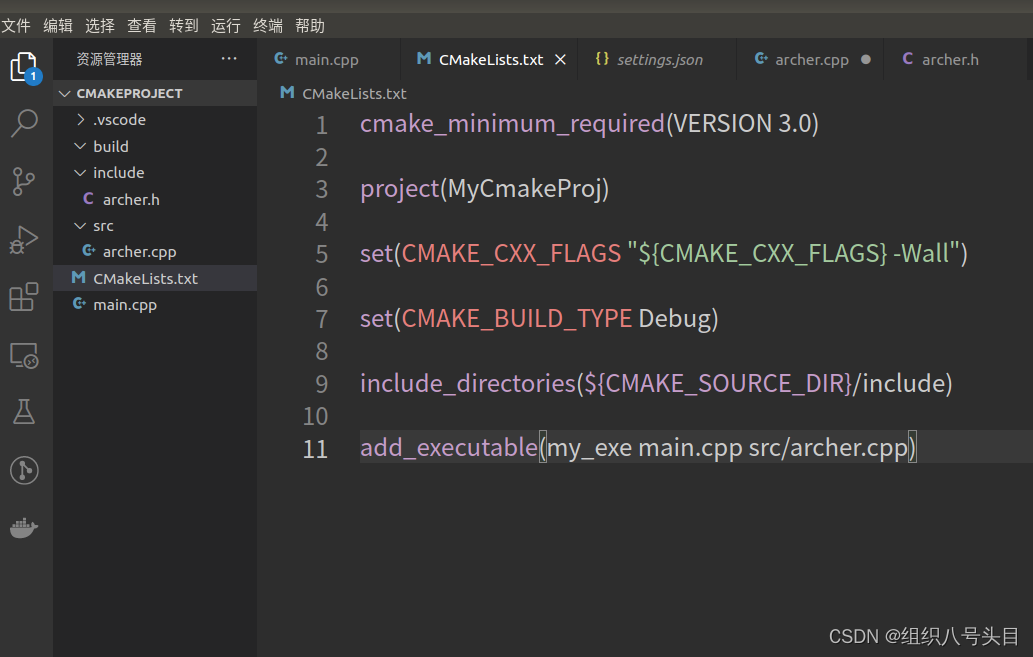Open the Remote Explorer view icon
The height and width of the screenshot is (657, 1033).
(x=24, y=356)
